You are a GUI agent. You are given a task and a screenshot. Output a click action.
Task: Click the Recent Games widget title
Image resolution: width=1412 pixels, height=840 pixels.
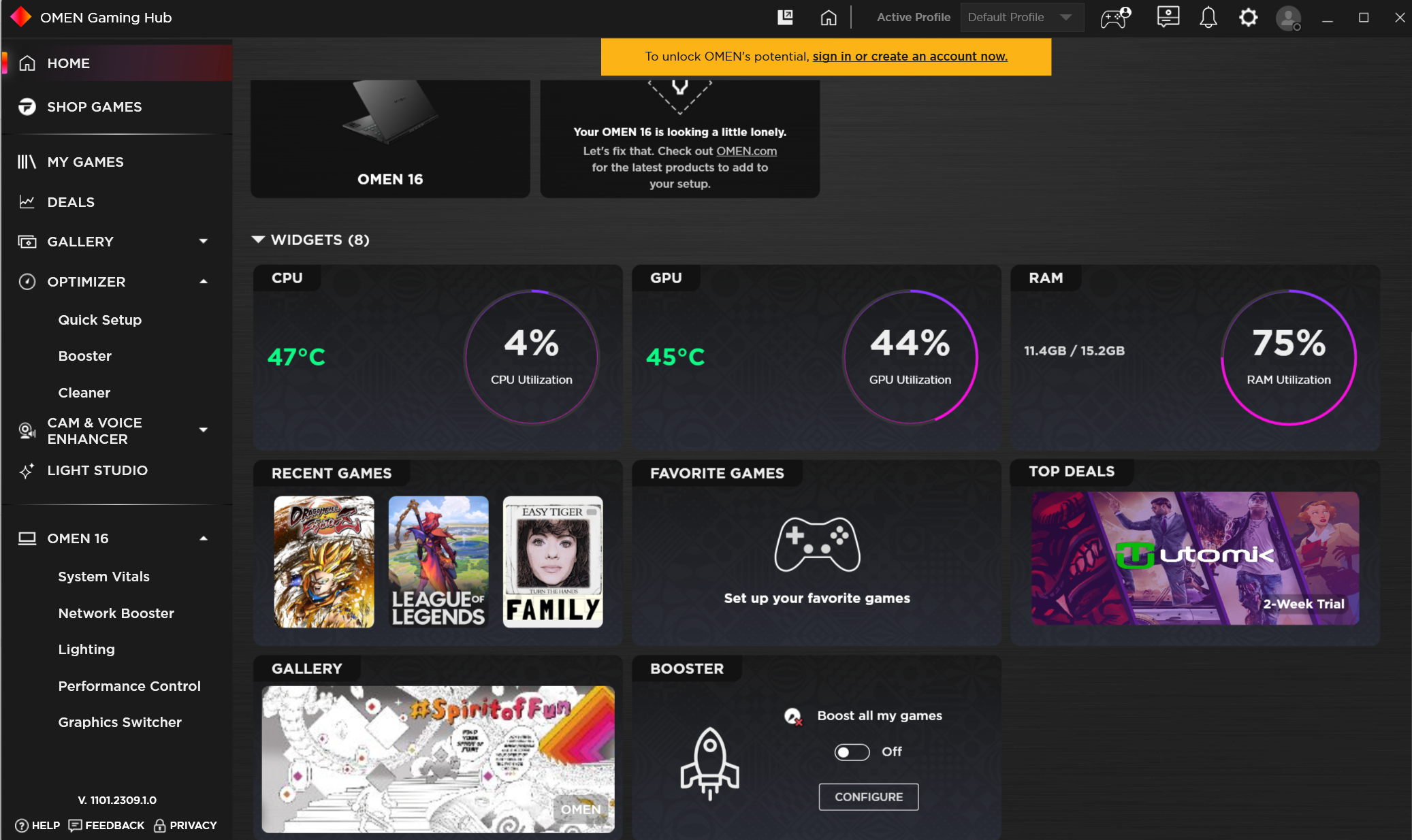pos(332,474)
